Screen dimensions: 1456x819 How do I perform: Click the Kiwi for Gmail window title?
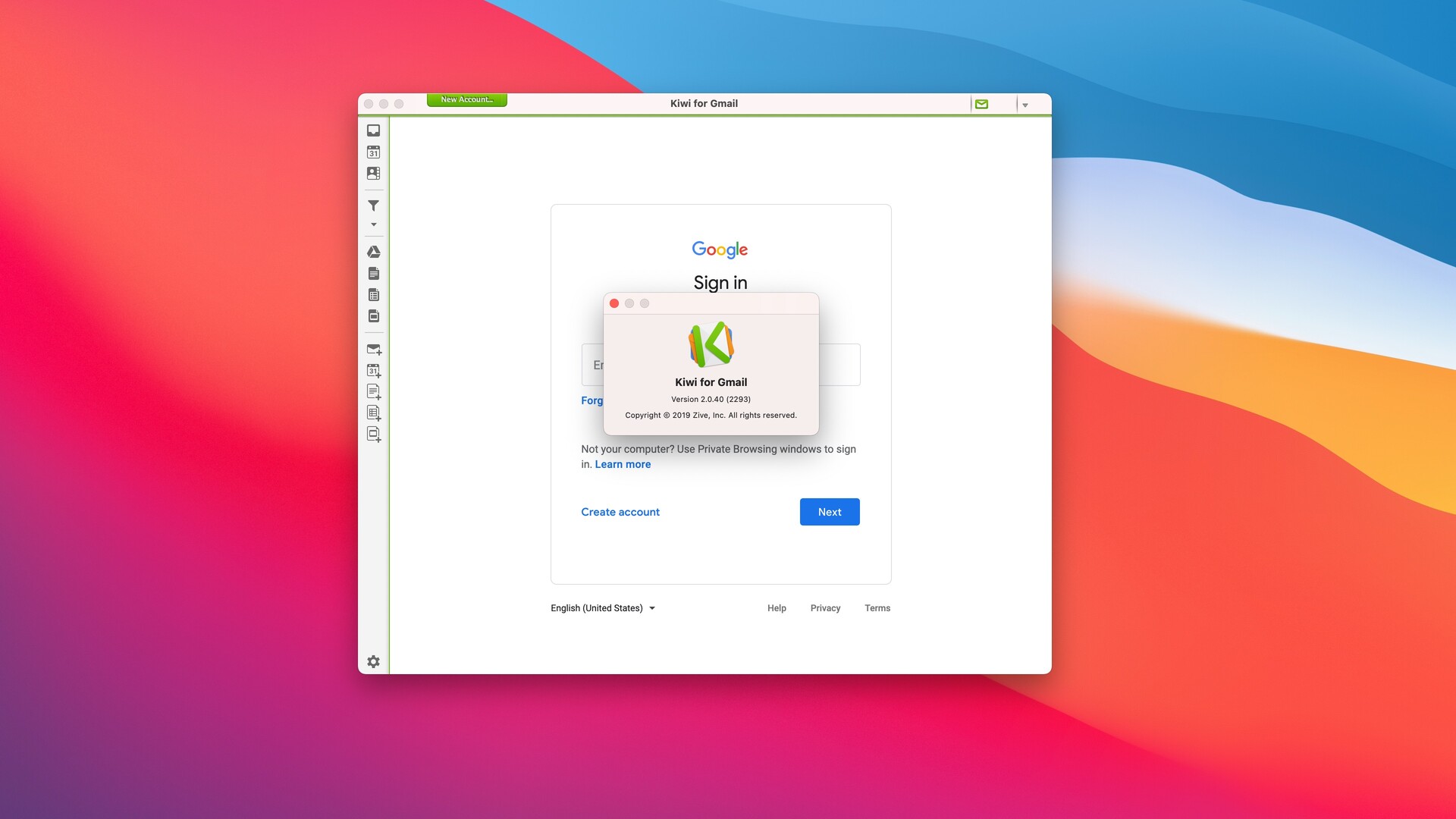704,103
